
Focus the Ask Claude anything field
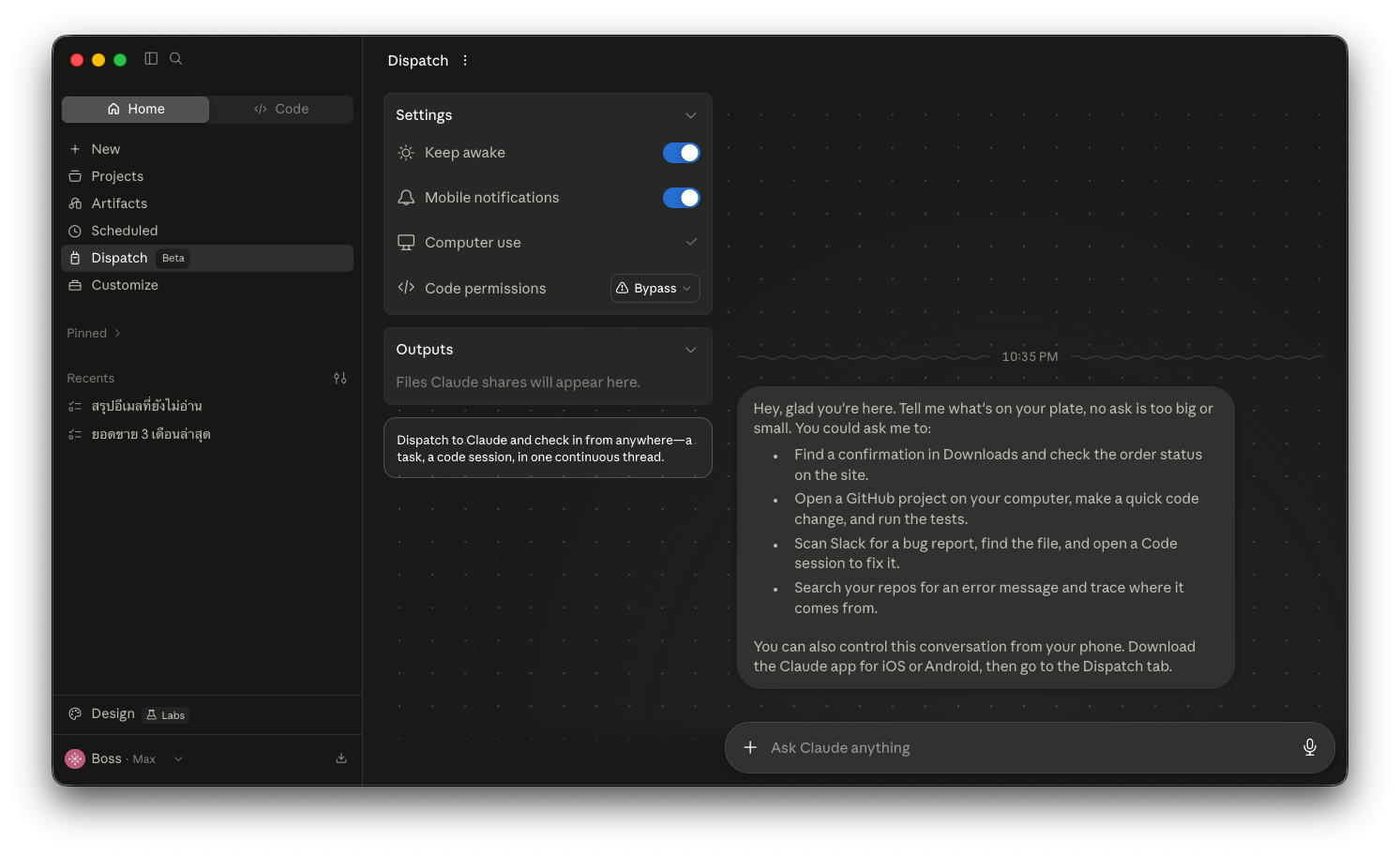click(x=1029, y=747)
